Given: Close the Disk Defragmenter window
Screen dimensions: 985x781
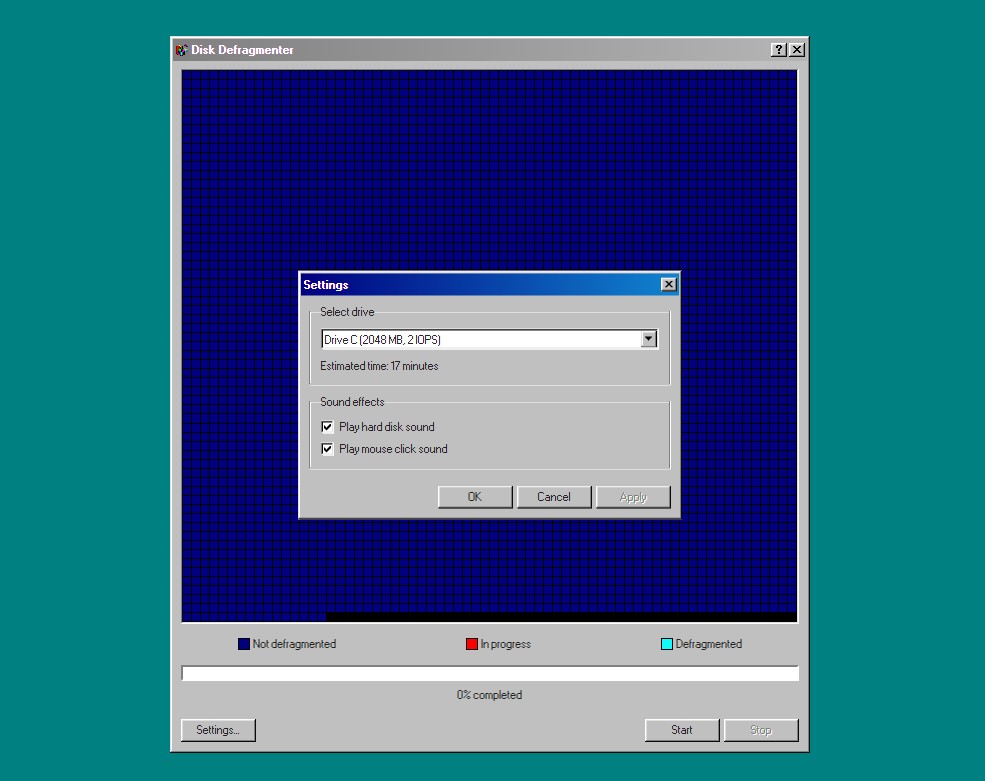Looking at the screenshot, I should click(x=796, y=50).
